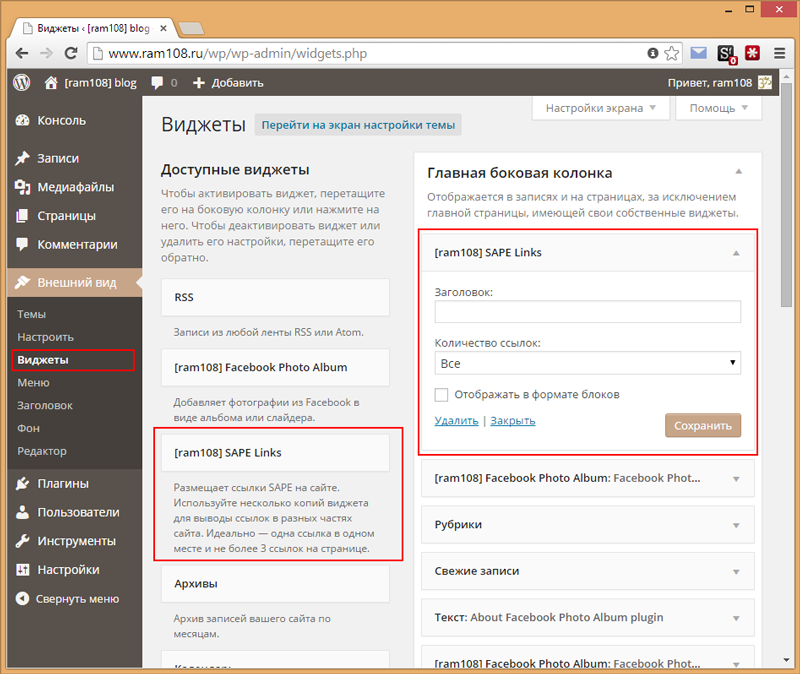Open Заголовок submenu item
This screenshot has width=800, height=674.
[x=45, y=406]
